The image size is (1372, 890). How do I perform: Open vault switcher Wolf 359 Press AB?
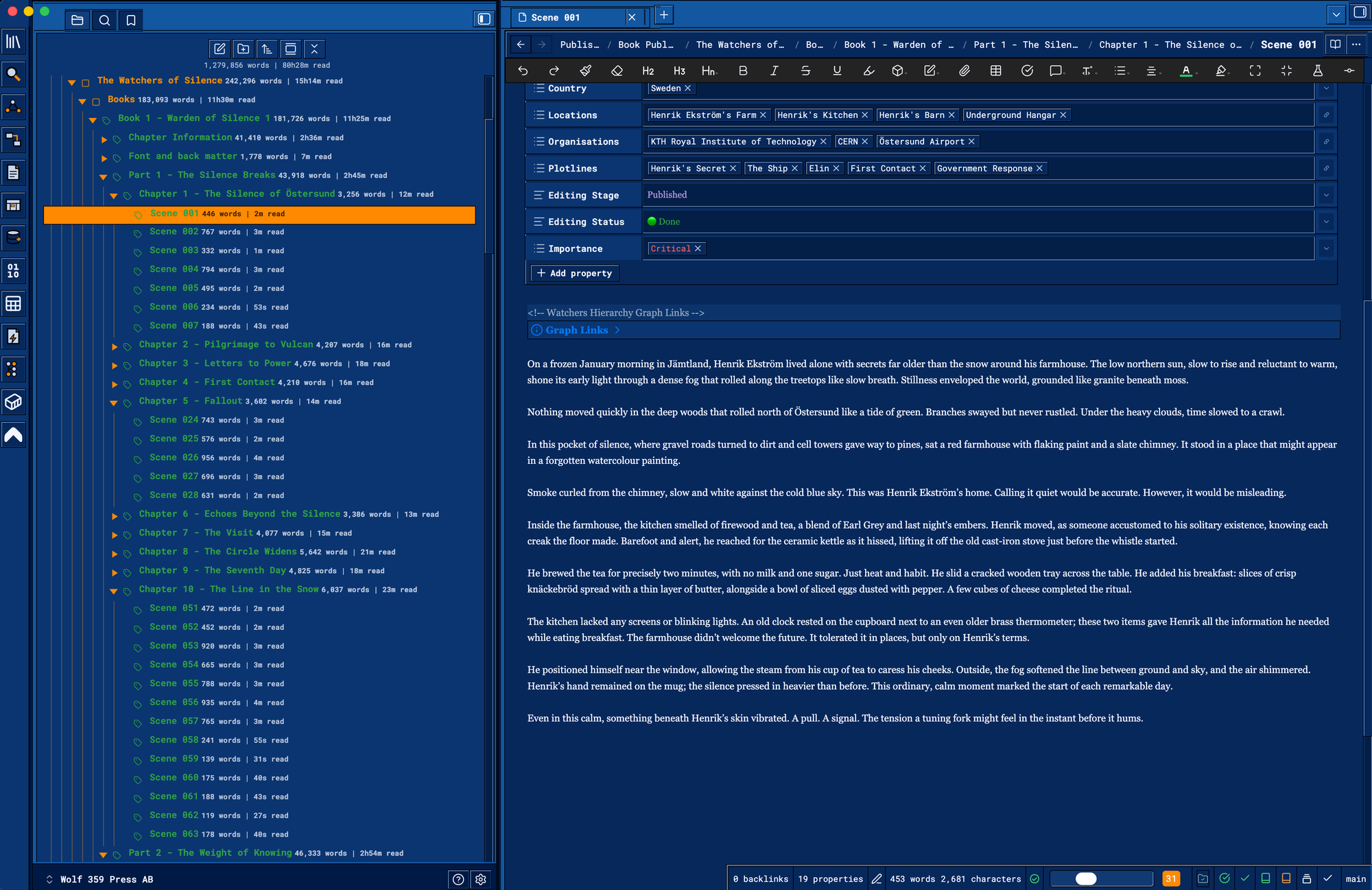click(x=99, y=879)
